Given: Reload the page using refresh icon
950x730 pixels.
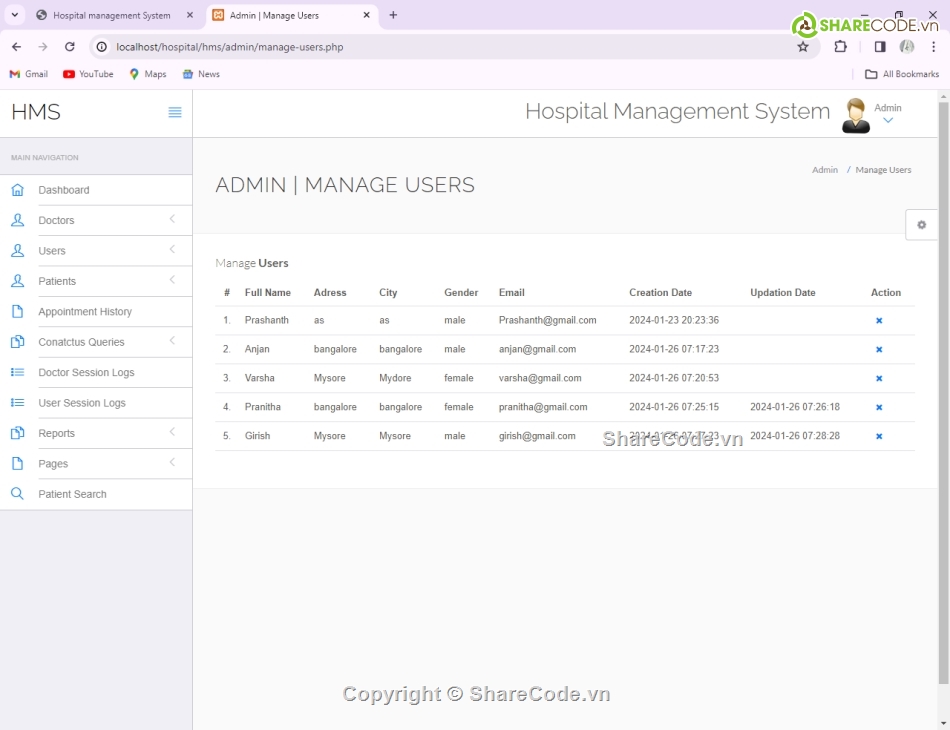Looking at the screenshot, I should point(70,47).
